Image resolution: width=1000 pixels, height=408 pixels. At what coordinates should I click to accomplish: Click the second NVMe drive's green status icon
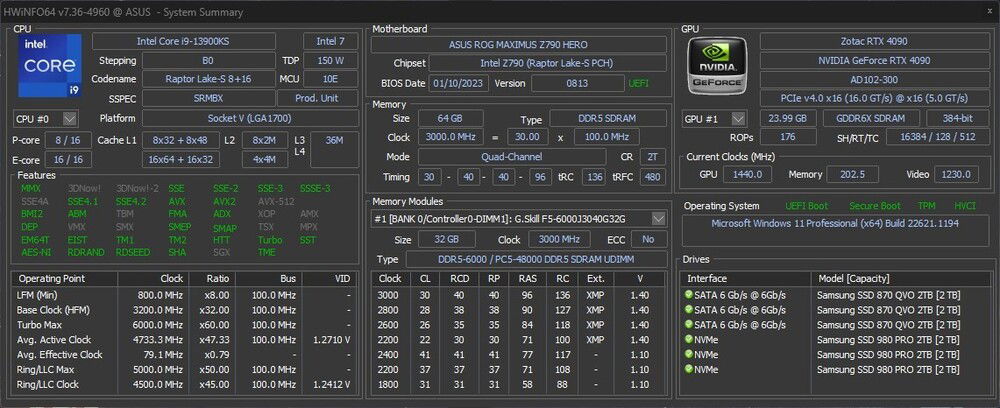pos(689,354)
